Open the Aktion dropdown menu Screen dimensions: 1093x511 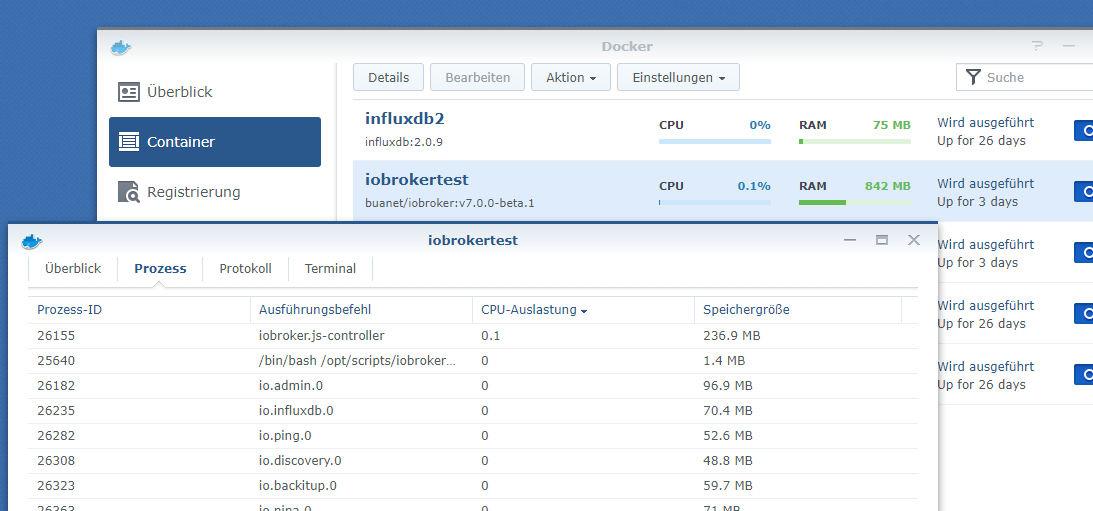tap(571, 77)
